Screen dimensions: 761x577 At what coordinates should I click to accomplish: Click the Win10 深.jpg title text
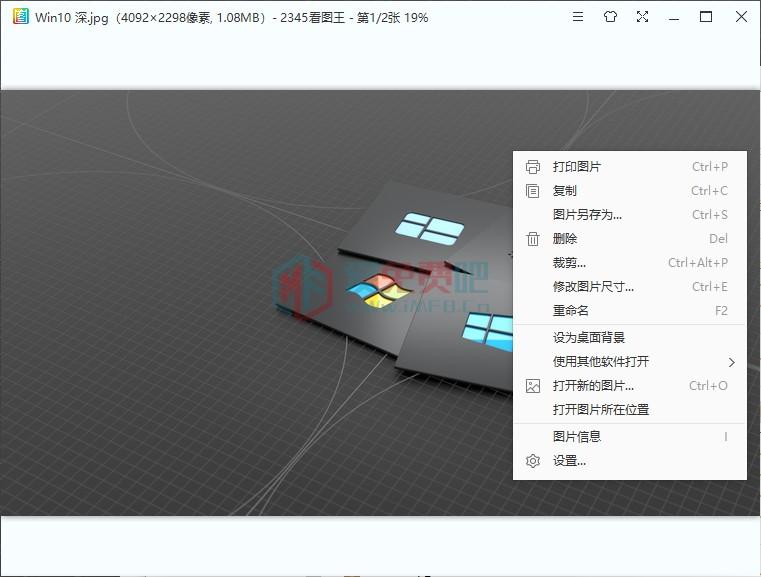71,18
